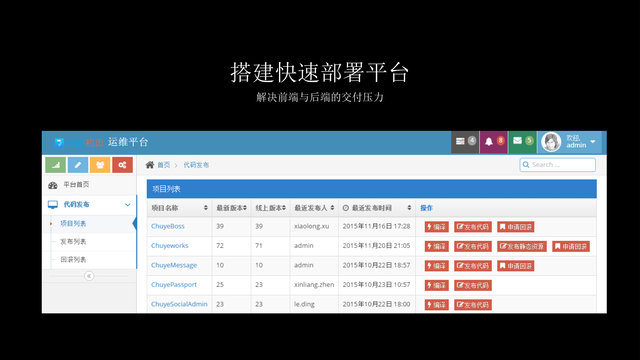Open the ChuyeMessage project link
The image size is (640, 360).
[174, 265]
